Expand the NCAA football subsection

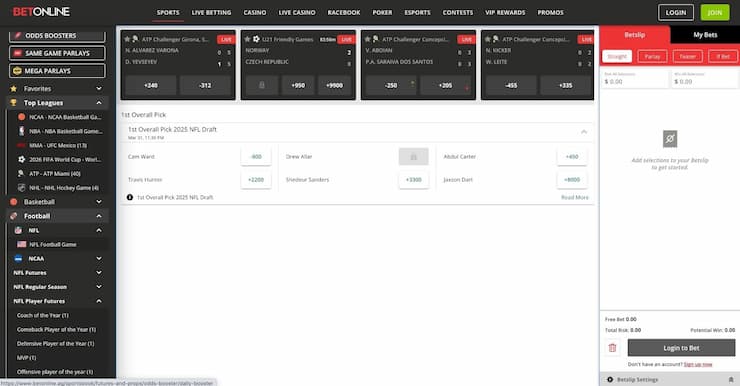point(99,259)
